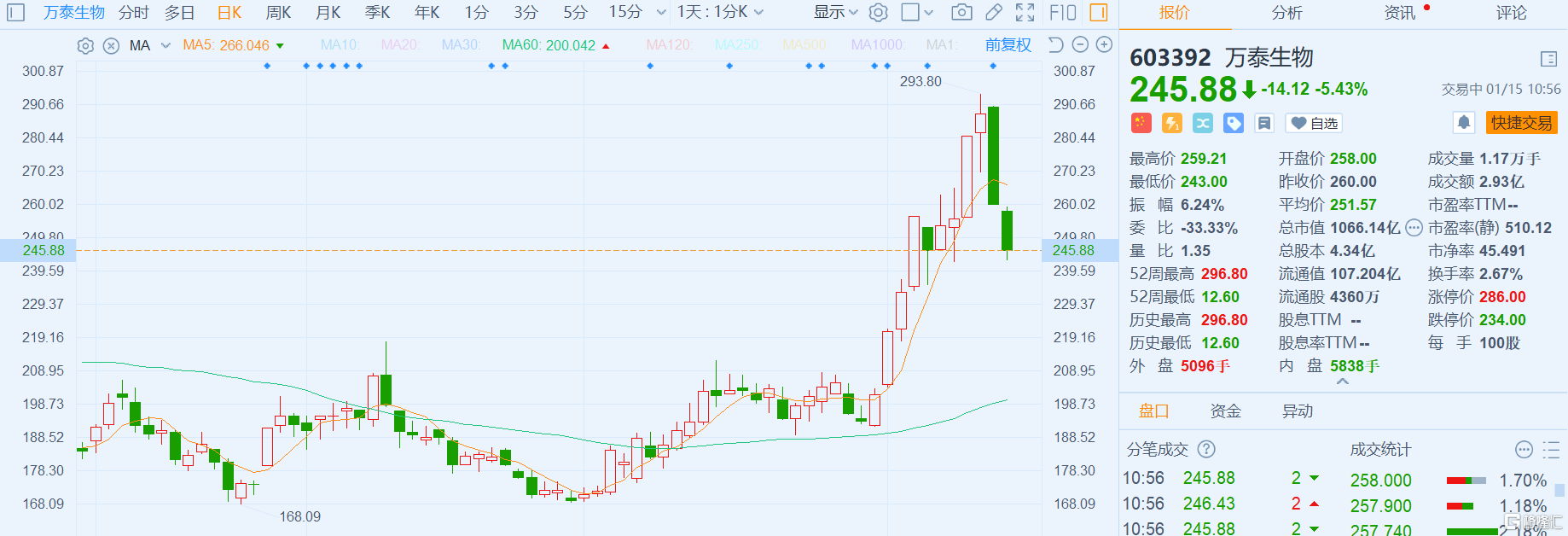Open the MA indicator settings gear
1568x536 pixels.
coord(85,46)
